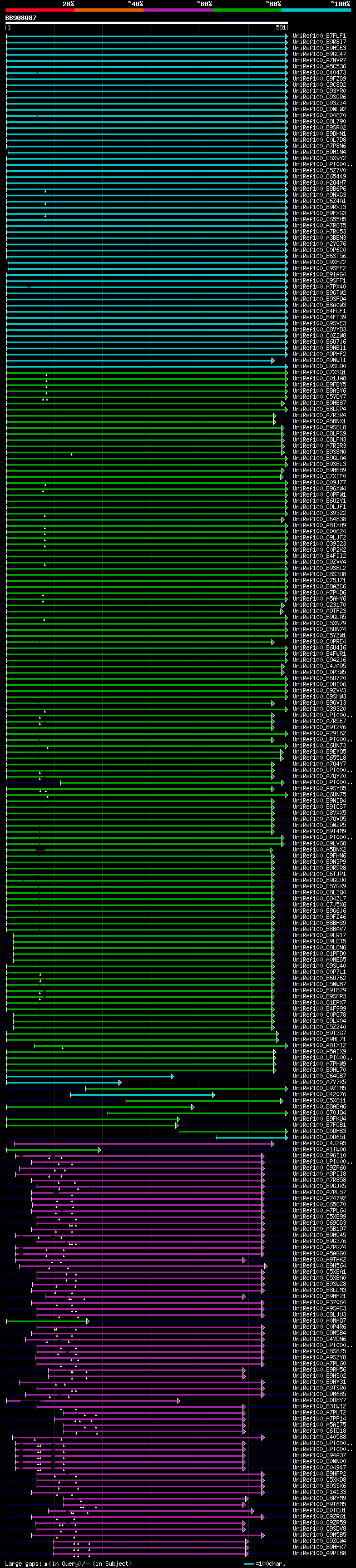Click UniRef100_P24792 hit
This screenshot has width=356, height=1568.
point(319,1198)
